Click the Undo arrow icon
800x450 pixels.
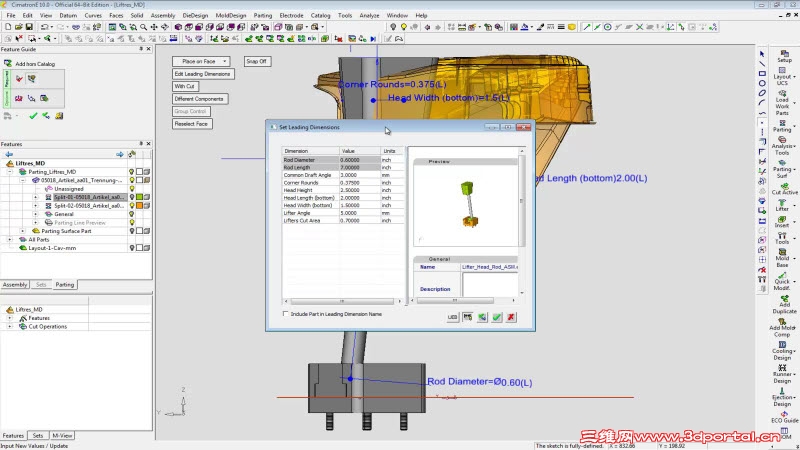(x=44, y=27)
